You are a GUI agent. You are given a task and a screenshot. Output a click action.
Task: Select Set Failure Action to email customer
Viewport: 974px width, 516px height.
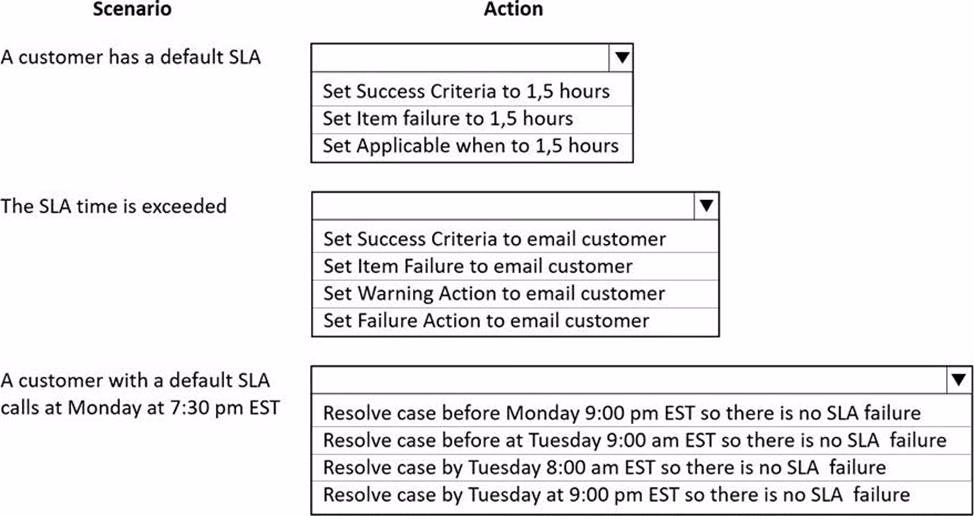point(486,321)
